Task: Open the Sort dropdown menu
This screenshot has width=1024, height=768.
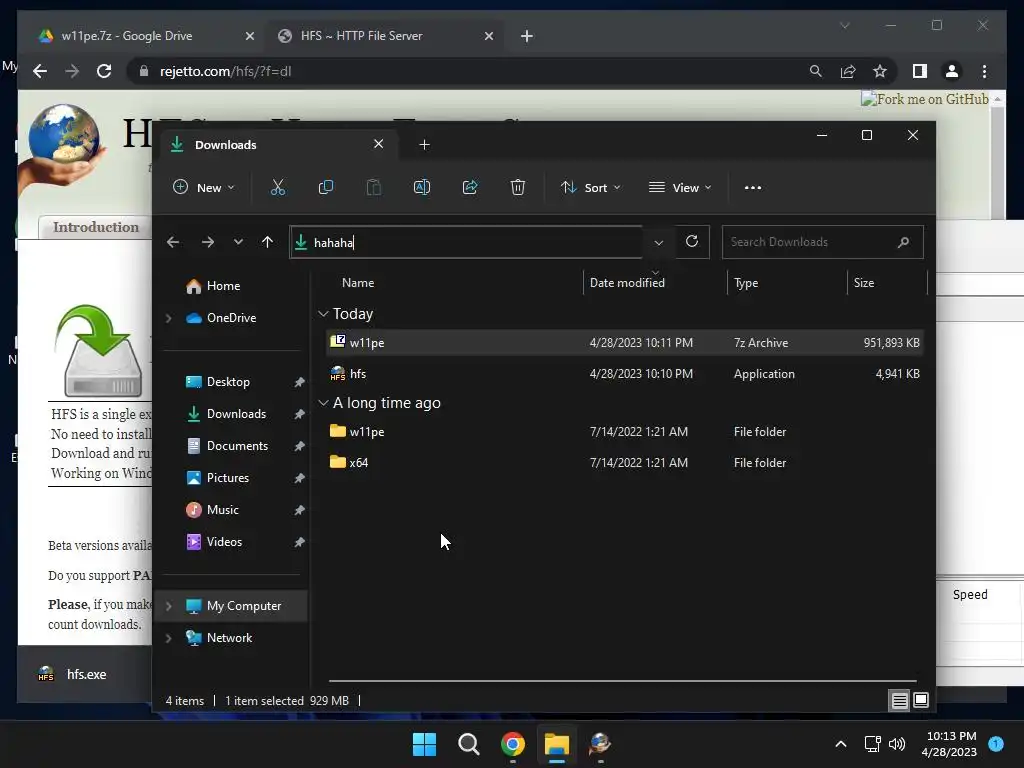Action: click(590, 187)
